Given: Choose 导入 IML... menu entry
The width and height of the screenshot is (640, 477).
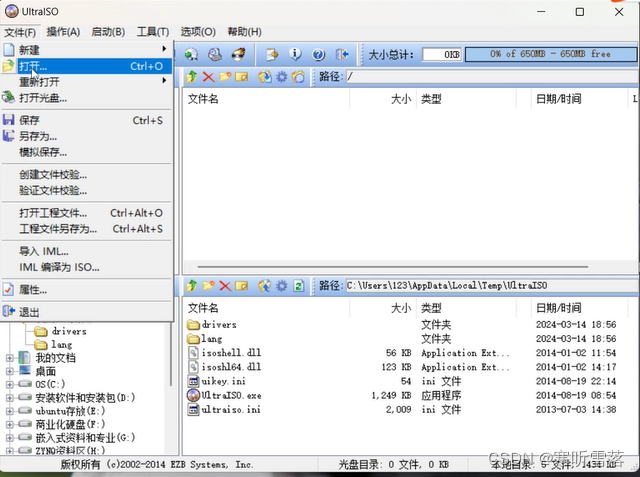Looking at the screenshot, I should point(87,251).
